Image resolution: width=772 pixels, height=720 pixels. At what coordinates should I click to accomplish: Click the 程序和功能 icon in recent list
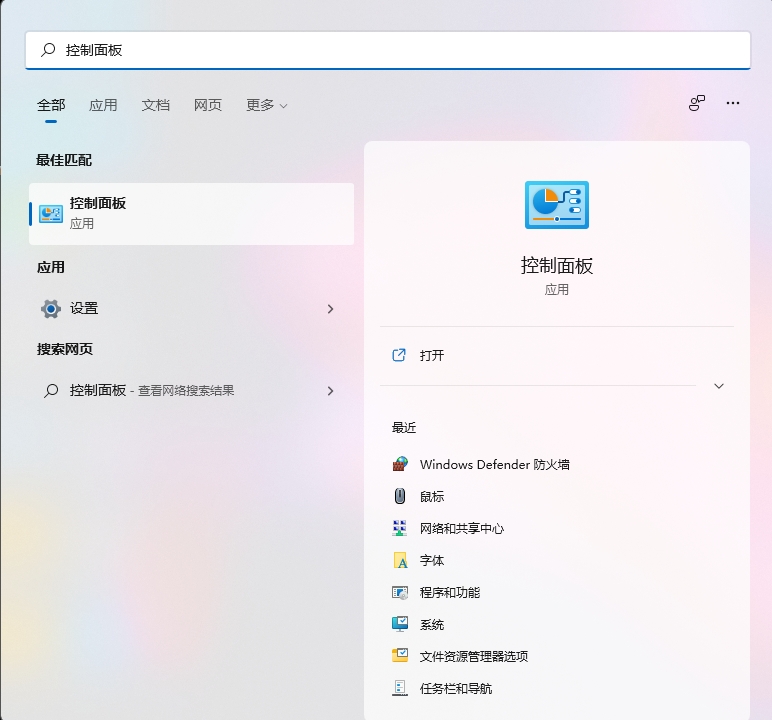400,592
